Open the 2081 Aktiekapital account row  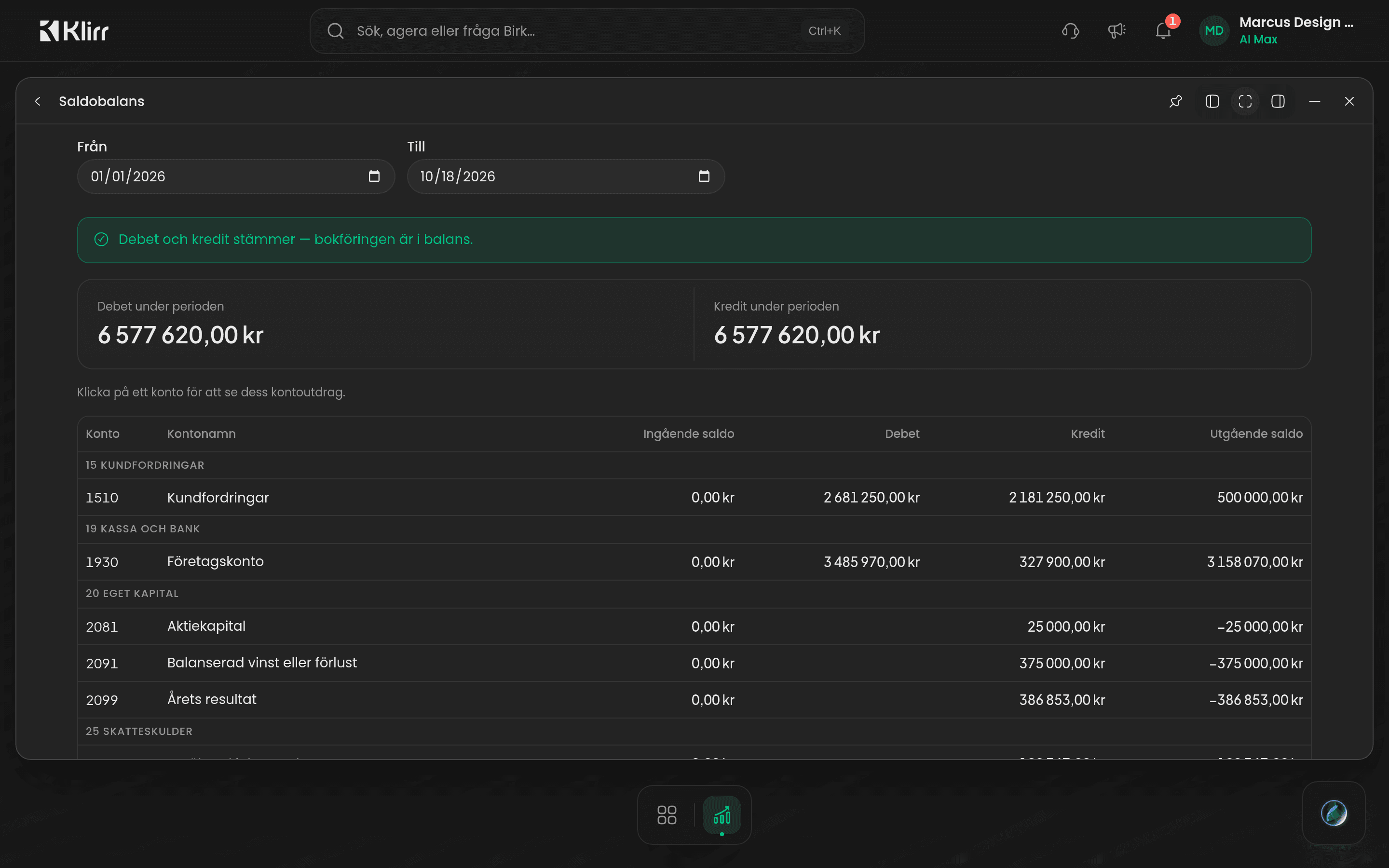click(x=694, y=626)
